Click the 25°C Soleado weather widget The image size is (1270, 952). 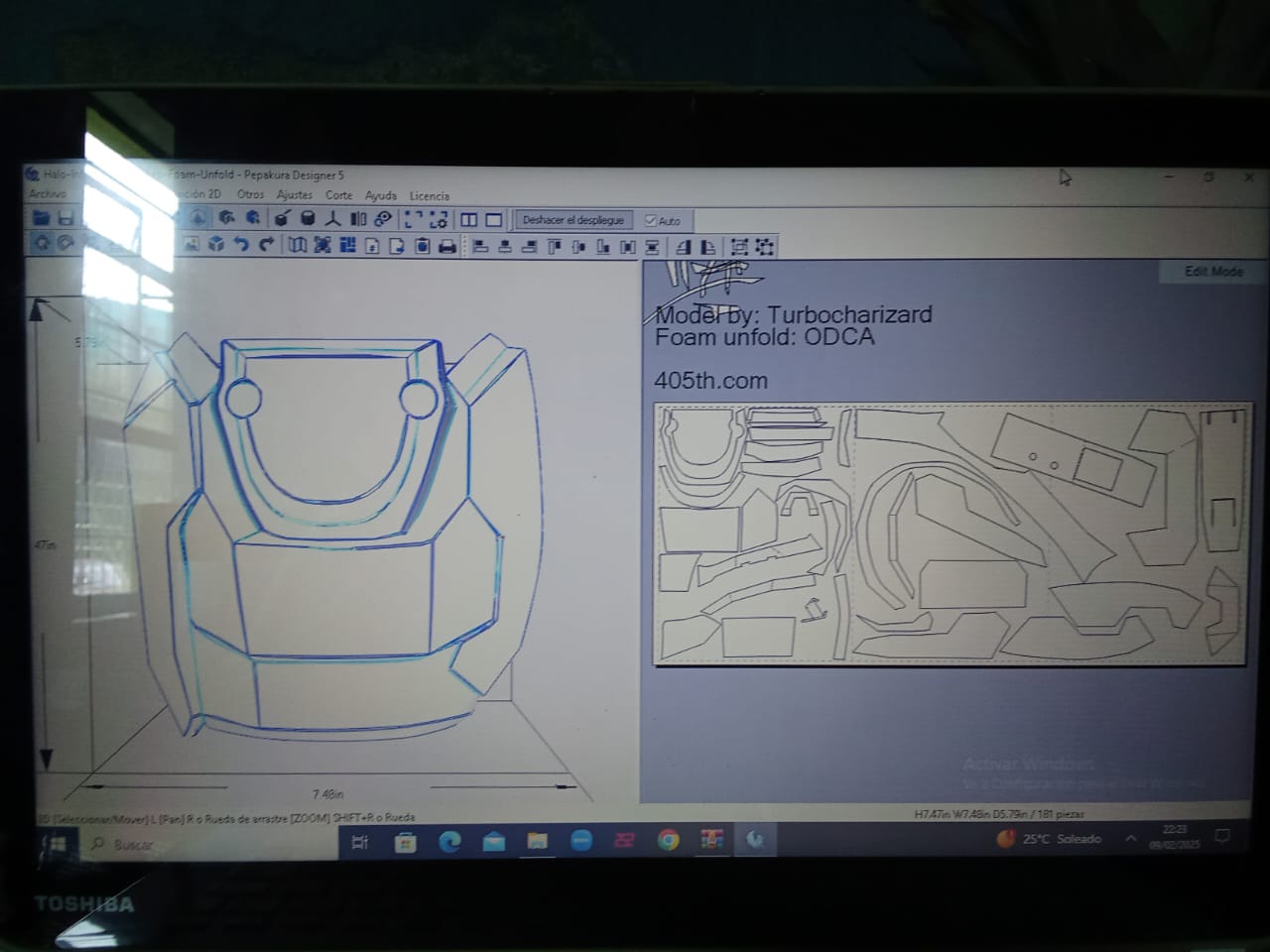[x=1049, y=839]
